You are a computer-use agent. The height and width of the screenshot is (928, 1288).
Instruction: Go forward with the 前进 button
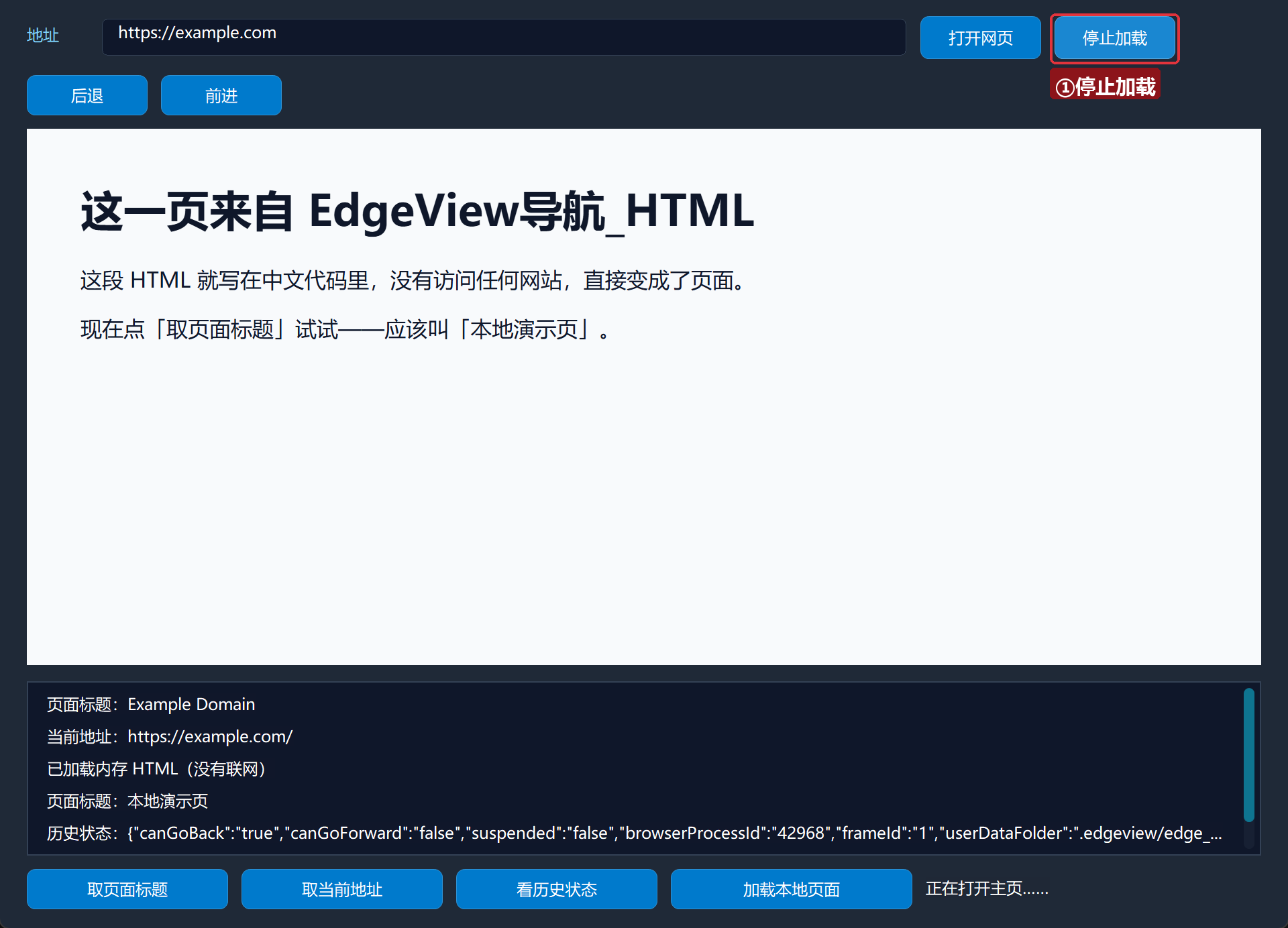(221, 95)
